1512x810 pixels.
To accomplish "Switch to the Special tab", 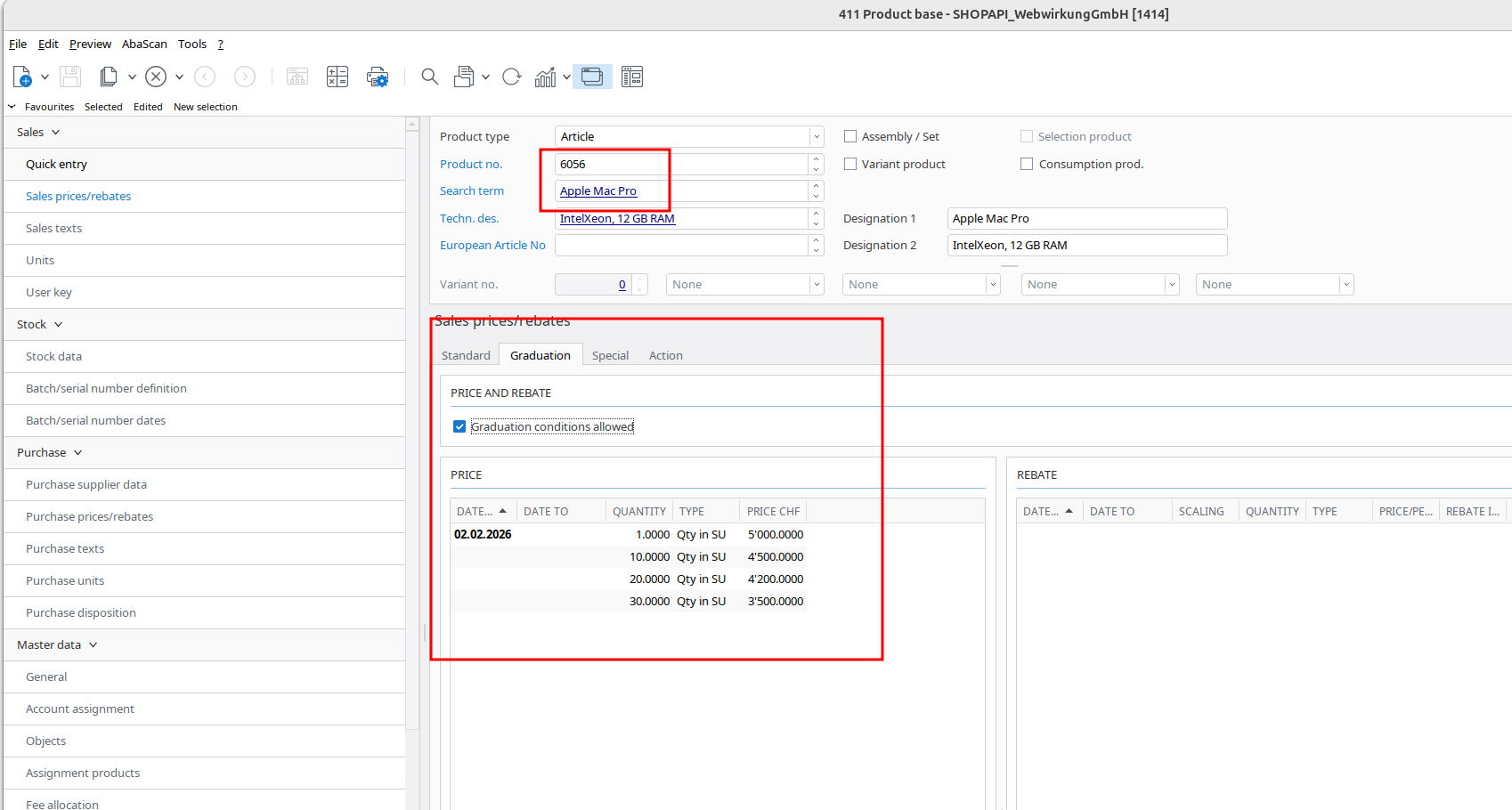I will [x=610, y=355].
